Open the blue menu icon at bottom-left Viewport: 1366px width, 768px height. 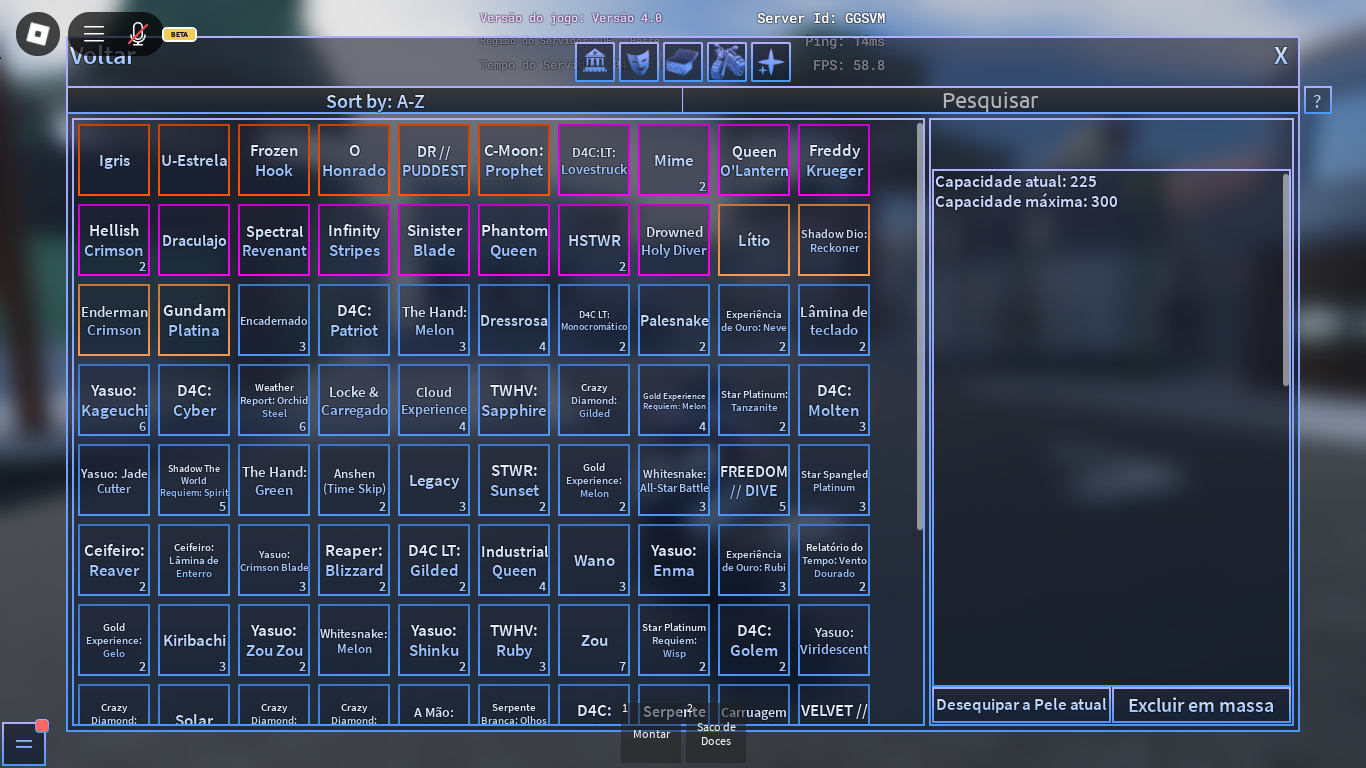coord(23,744)
